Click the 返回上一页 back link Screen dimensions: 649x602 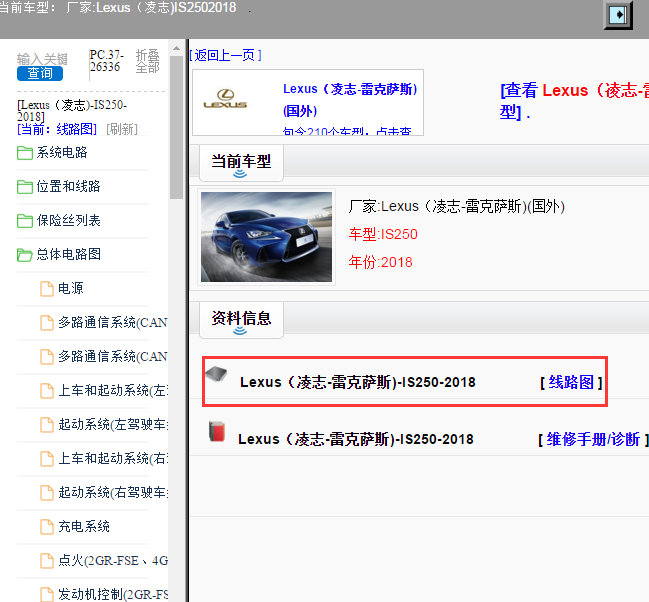click(x=225, y=55)
